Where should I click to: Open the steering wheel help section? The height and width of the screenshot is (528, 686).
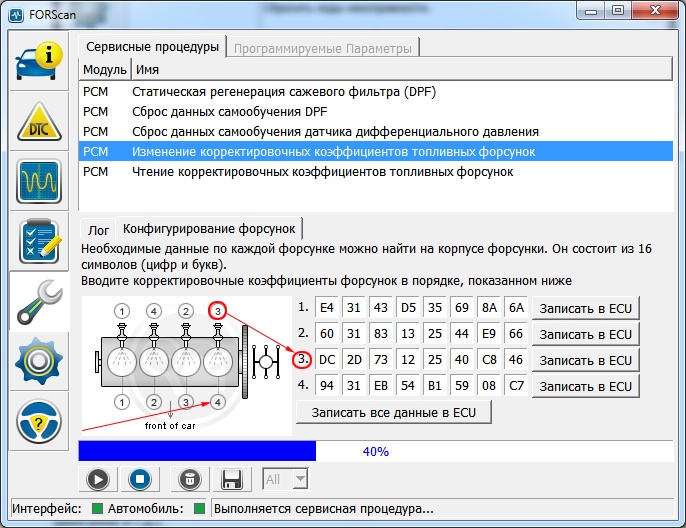coord(39,421)
